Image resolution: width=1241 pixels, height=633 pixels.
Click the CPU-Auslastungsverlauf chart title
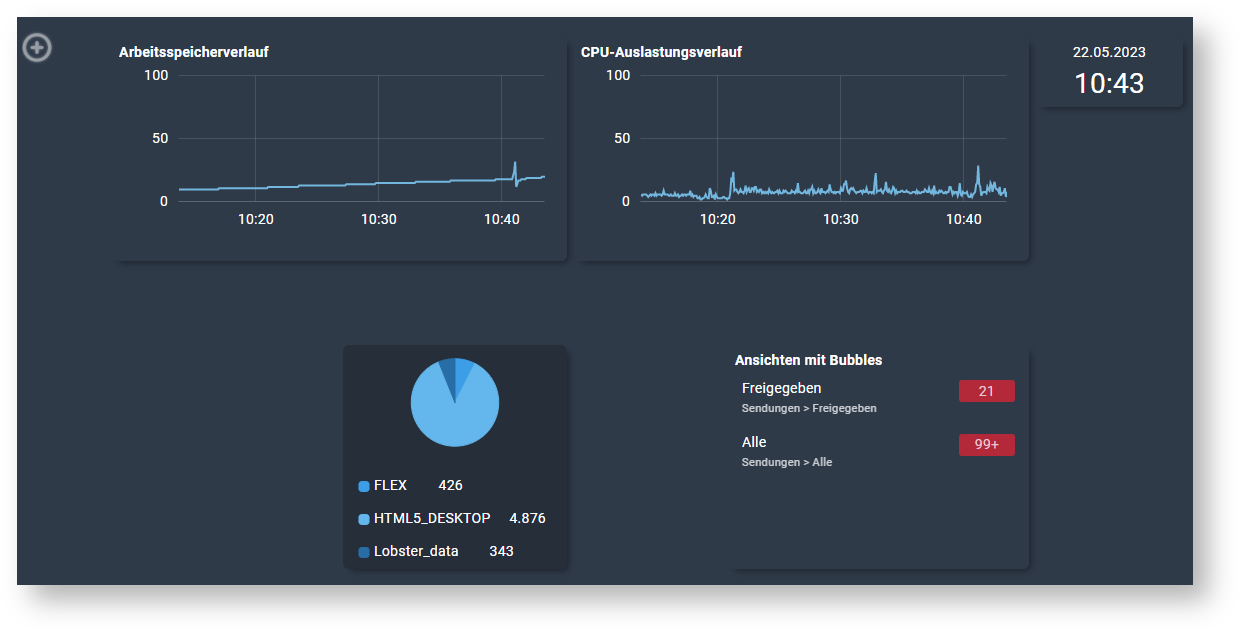tap(661, 53)
